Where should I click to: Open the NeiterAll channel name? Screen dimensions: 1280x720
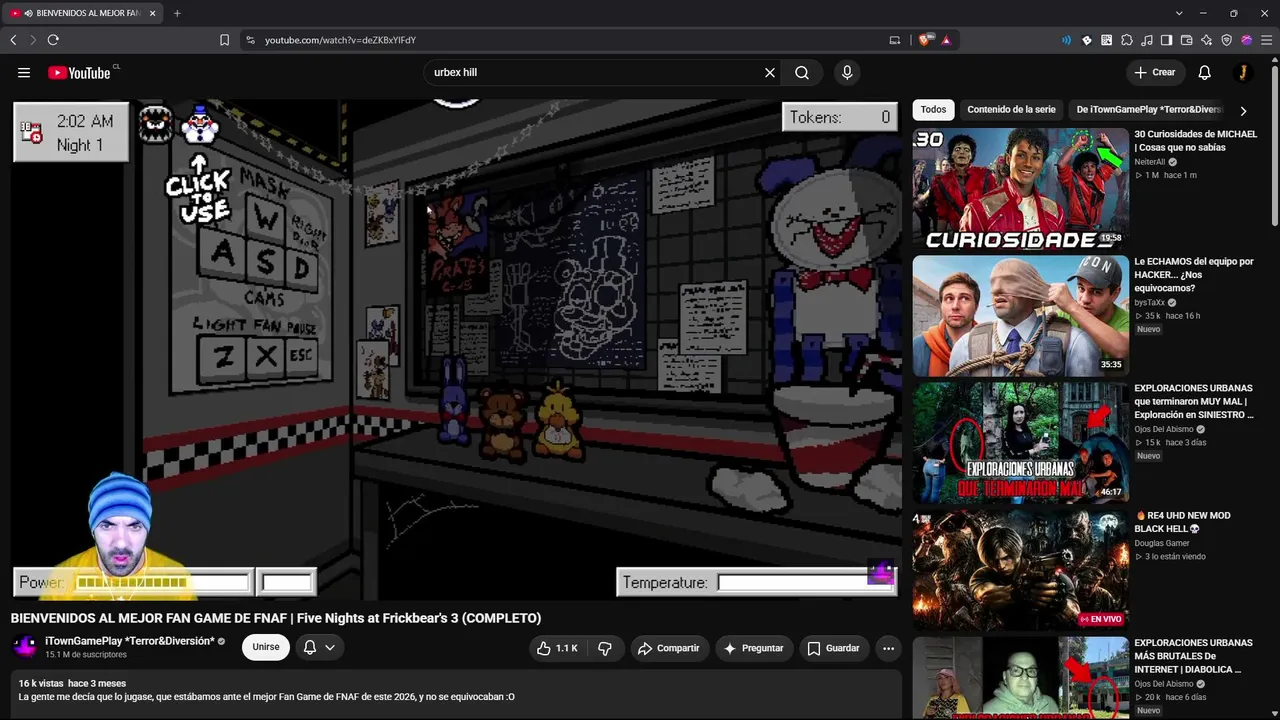[x=1150, y=162]
